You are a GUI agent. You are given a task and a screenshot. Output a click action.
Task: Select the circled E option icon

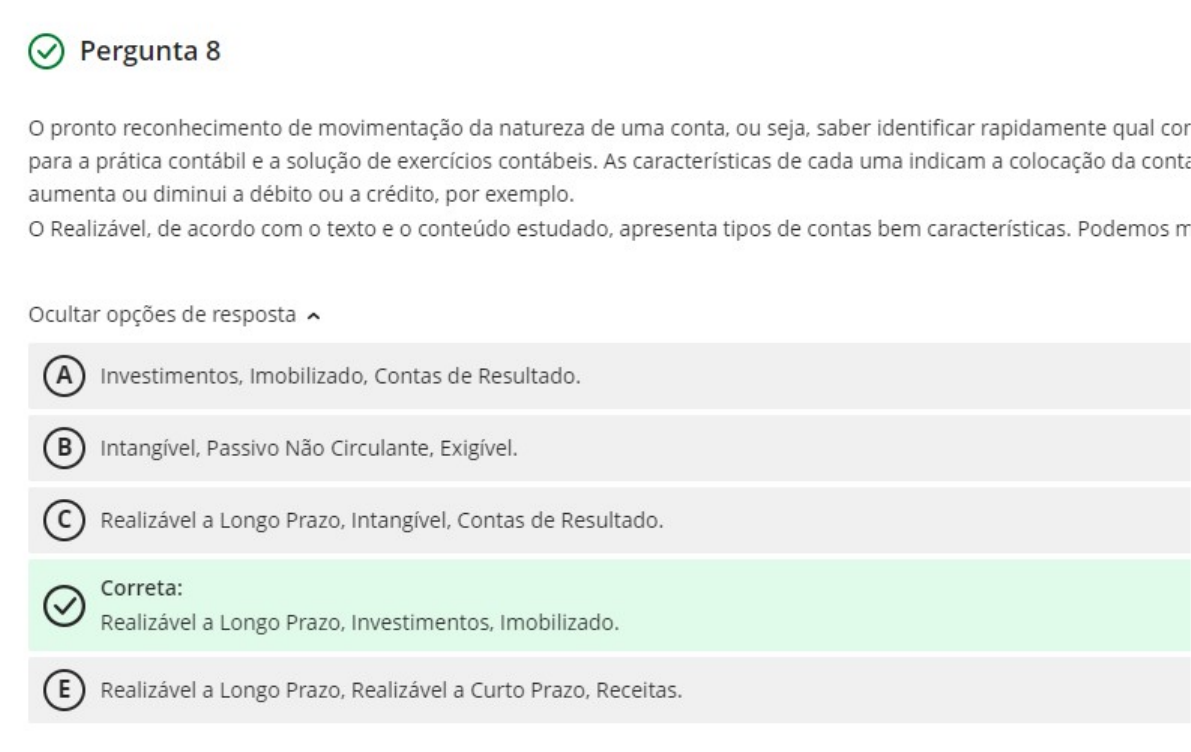pos(63,690)
